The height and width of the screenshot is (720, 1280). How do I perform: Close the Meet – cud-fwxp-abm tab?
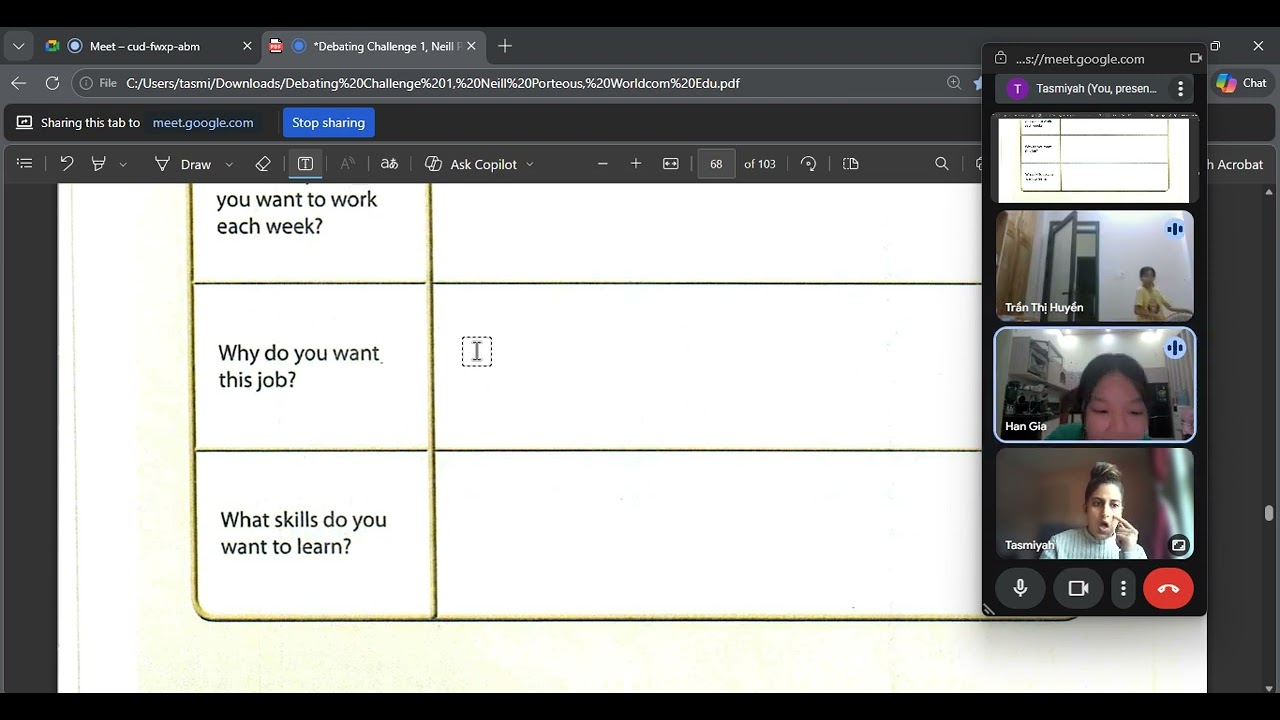pos(247,46)
